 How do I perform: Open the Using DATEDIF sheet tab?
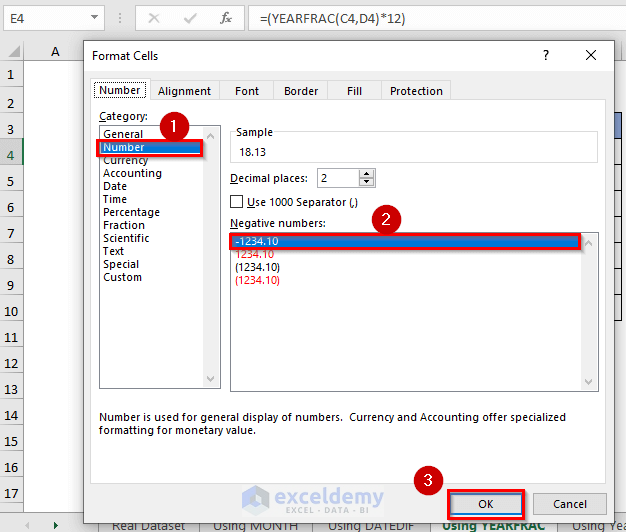[x=371, y=526]
